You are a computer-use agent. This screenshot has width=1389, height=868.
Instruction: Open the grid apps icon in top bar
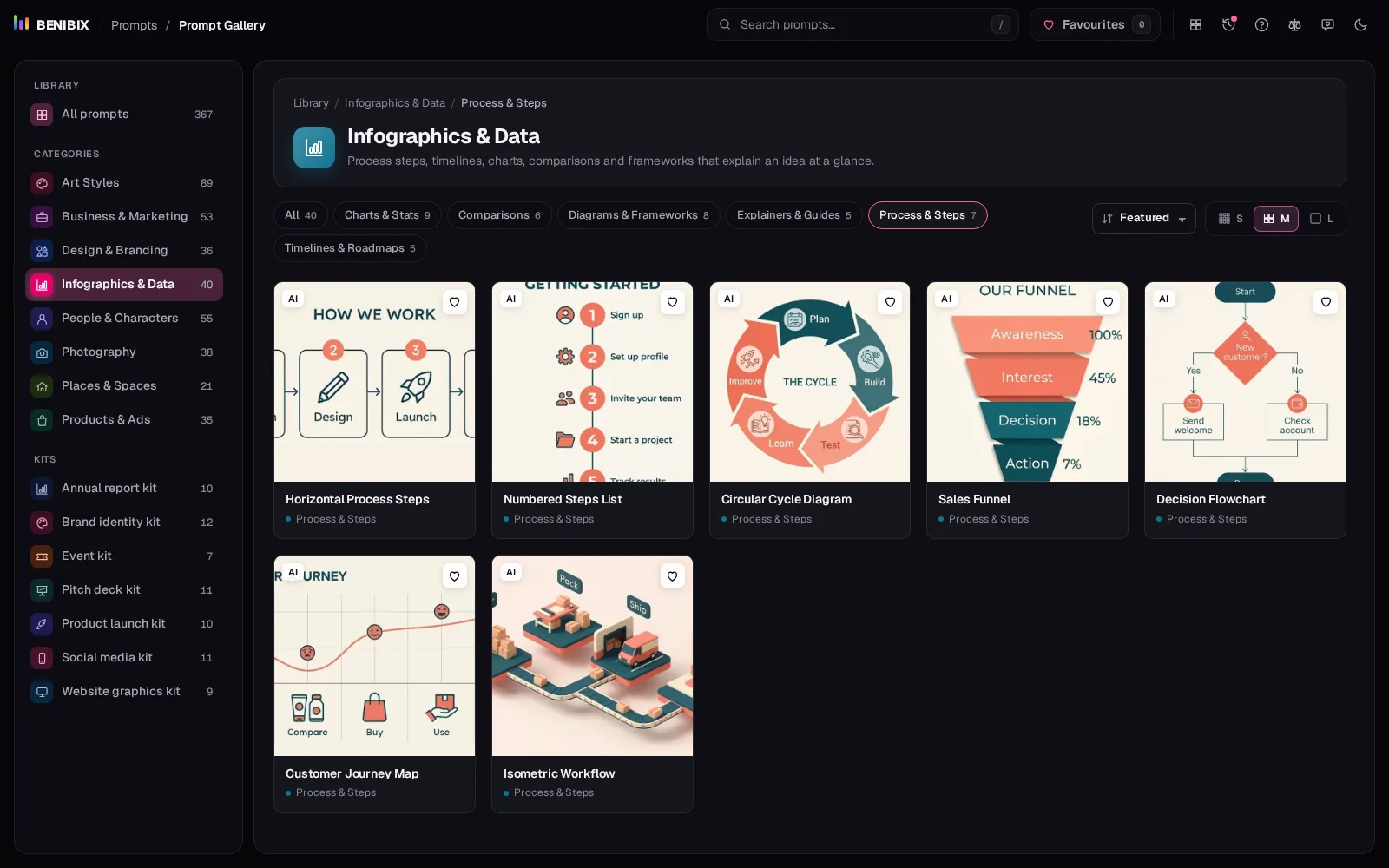click(x=1195, y=24)
